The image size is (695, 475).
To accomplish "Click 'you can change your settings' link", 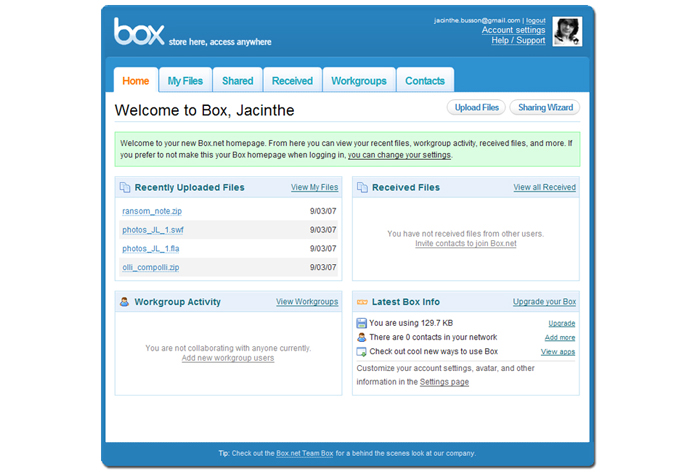I will click(399, 155).
